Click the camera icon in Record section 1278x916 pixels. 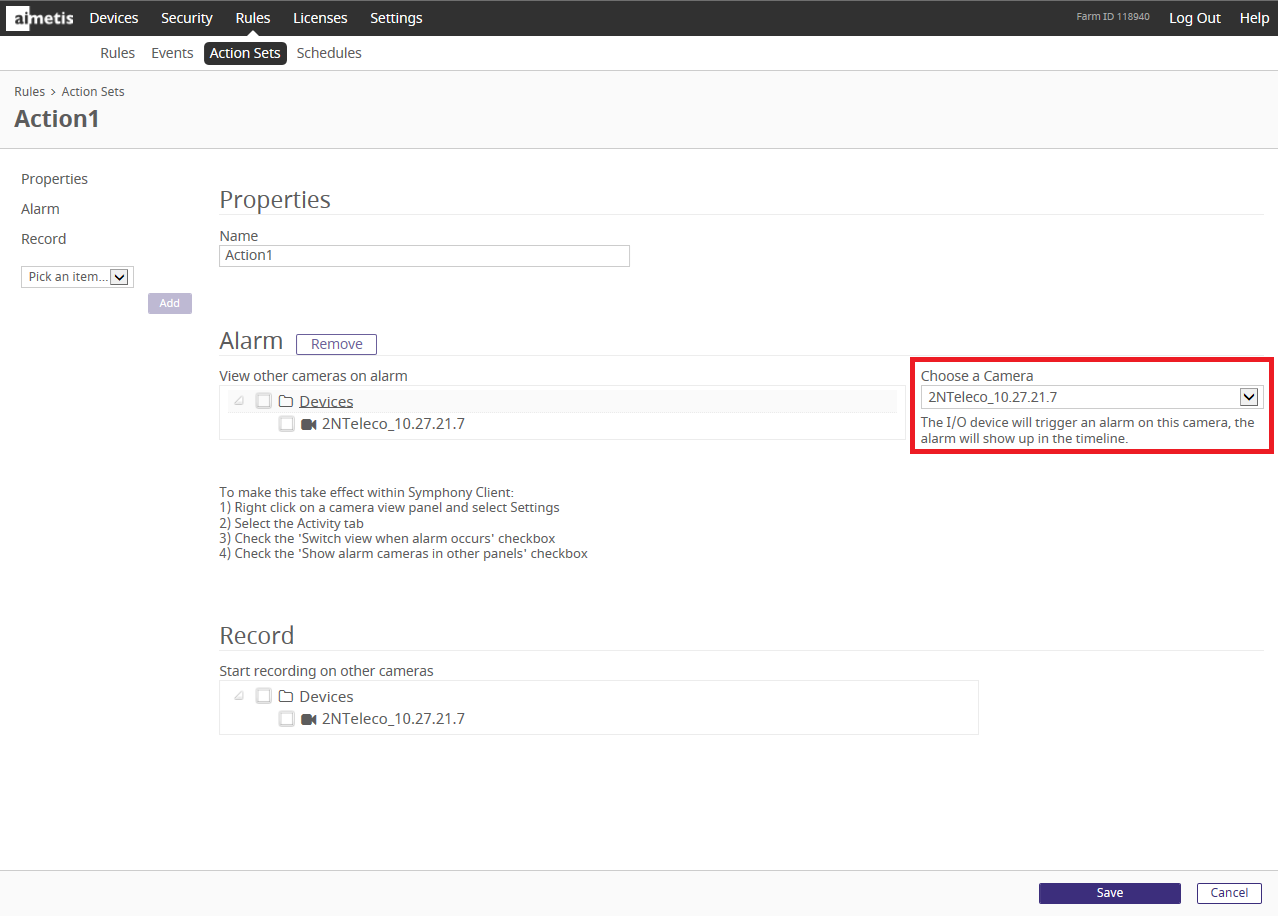[x=308, y=719]
